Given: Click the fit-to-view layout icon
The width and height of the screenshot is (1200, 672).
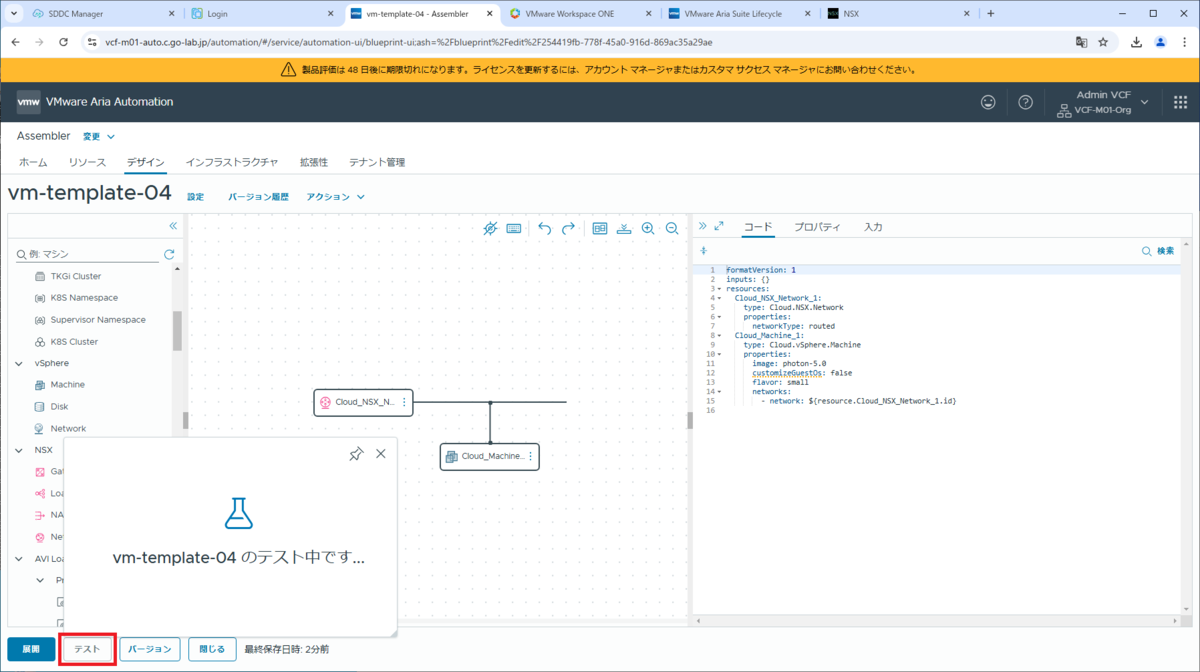Looking at the screenshot, I should click(x=600, y=228).
